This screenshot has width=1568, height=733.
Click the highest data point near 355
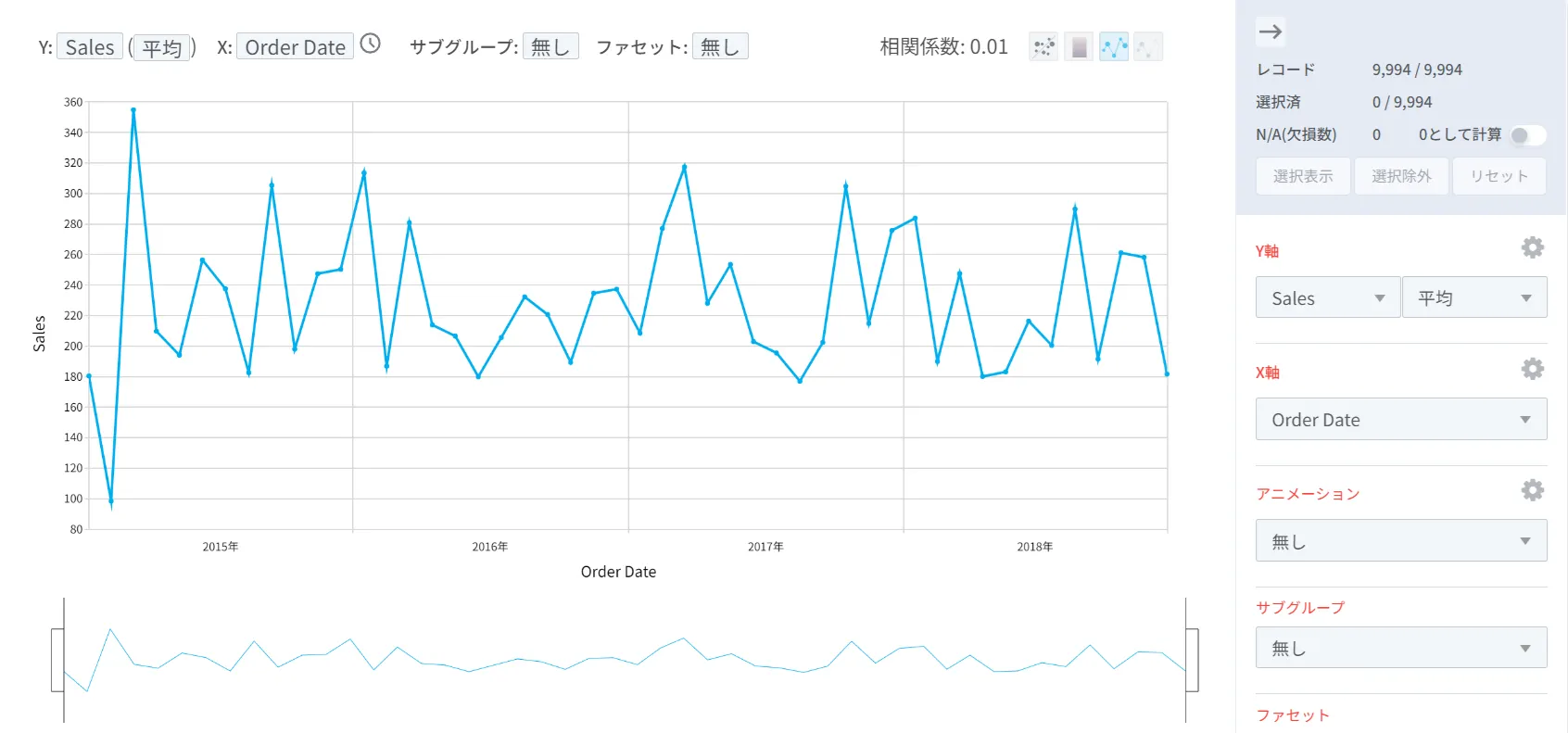(x=133, y=110)
